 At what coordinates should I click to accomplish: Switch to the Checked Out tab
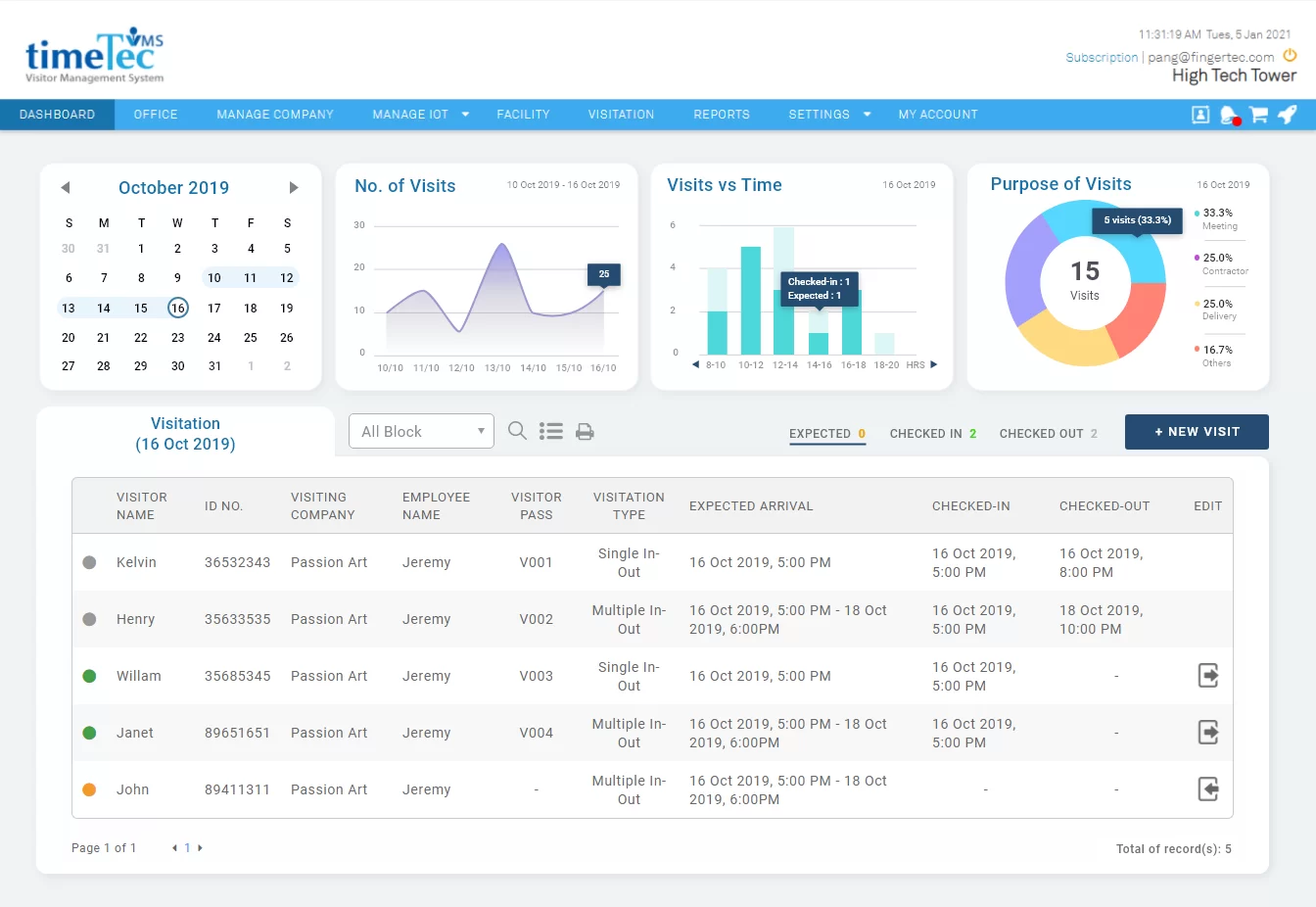1049,434
